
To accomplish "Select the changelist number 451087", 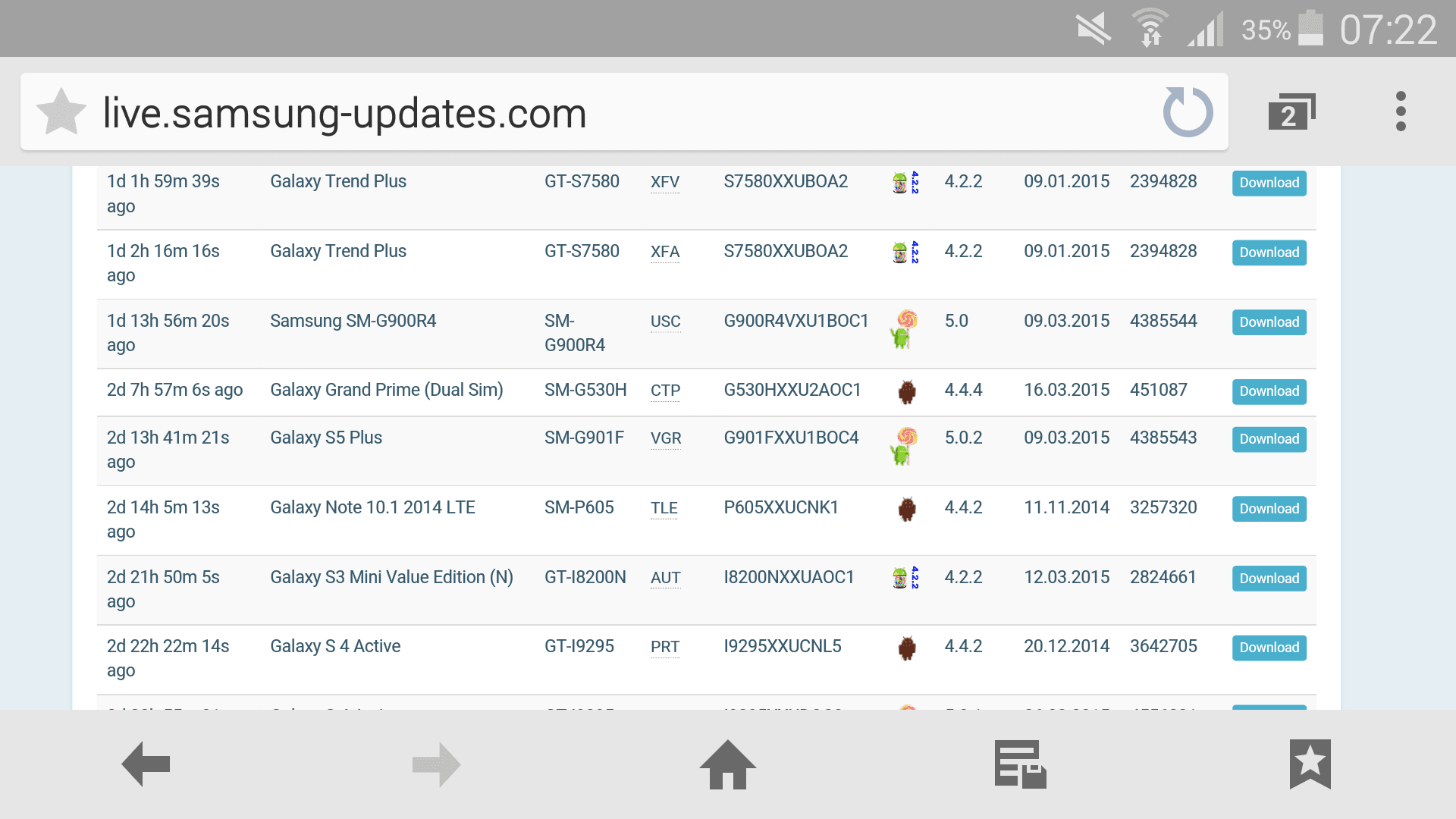I will point(1159,390).
